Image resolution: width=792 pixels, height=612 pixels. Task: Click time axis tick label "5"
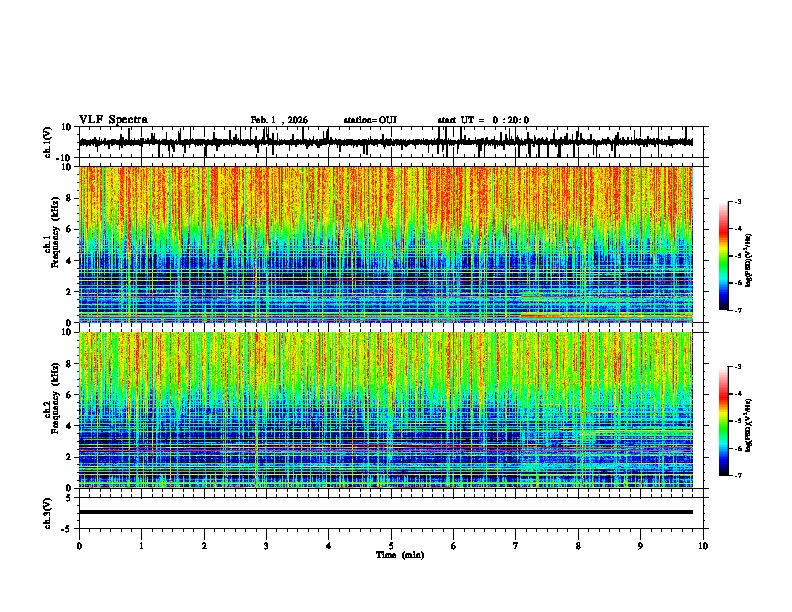click(x=391, y=546)
